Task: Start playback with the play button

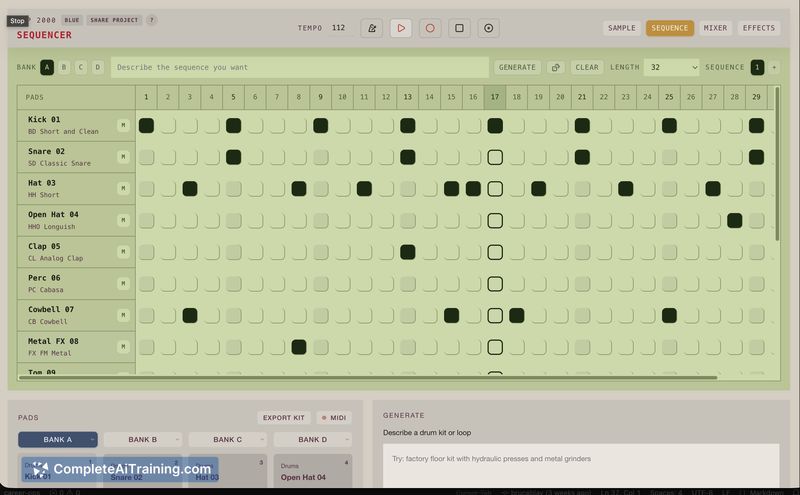Action: pyautogui.click(x=401, y=28)
